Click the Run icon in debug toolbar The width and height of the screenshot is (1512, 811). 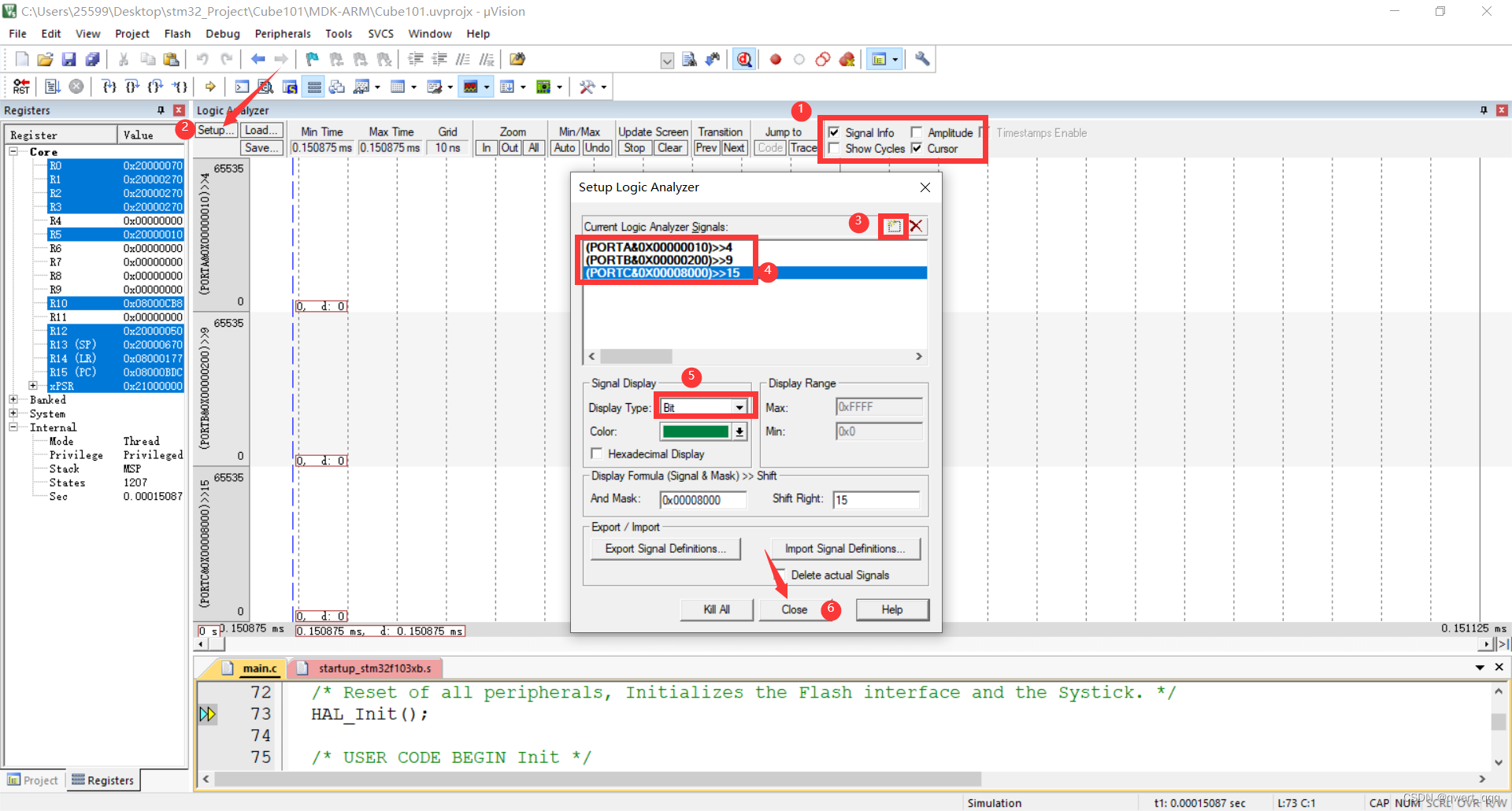[53, 87]
